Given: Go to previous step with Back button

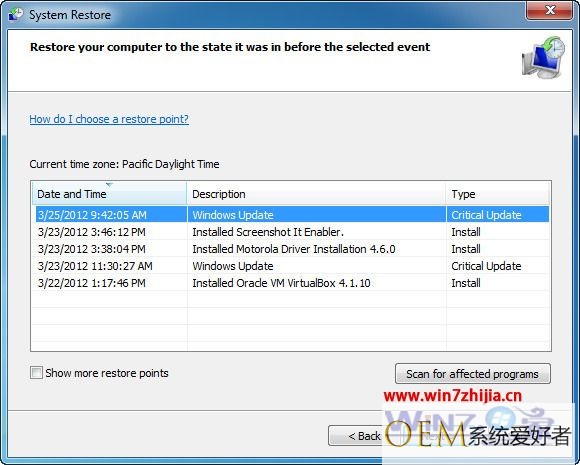Looking at the screenshot, I should click(355, 436).
